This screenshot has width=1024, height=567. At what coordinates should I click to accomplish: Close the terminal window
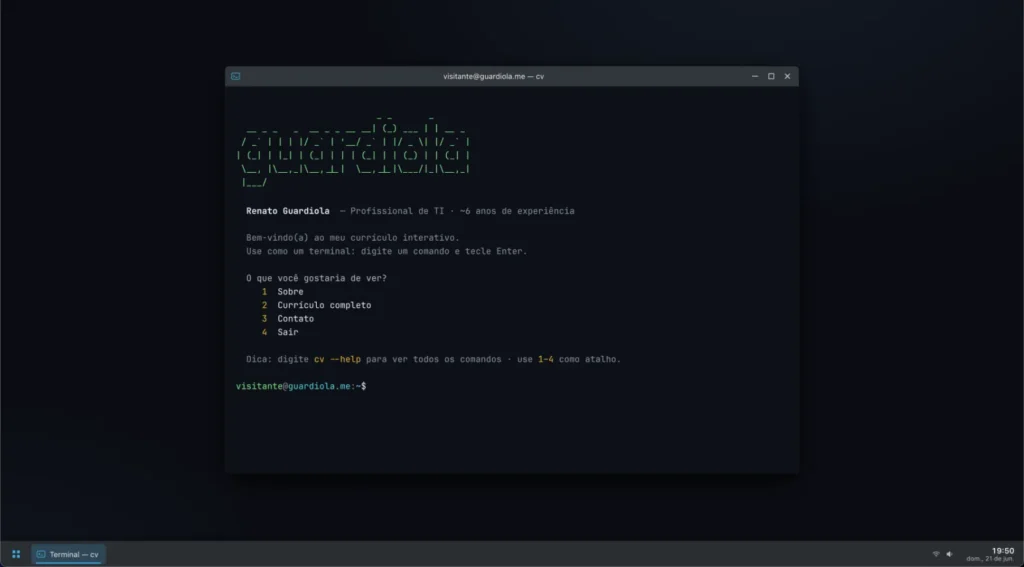point(787,76)
